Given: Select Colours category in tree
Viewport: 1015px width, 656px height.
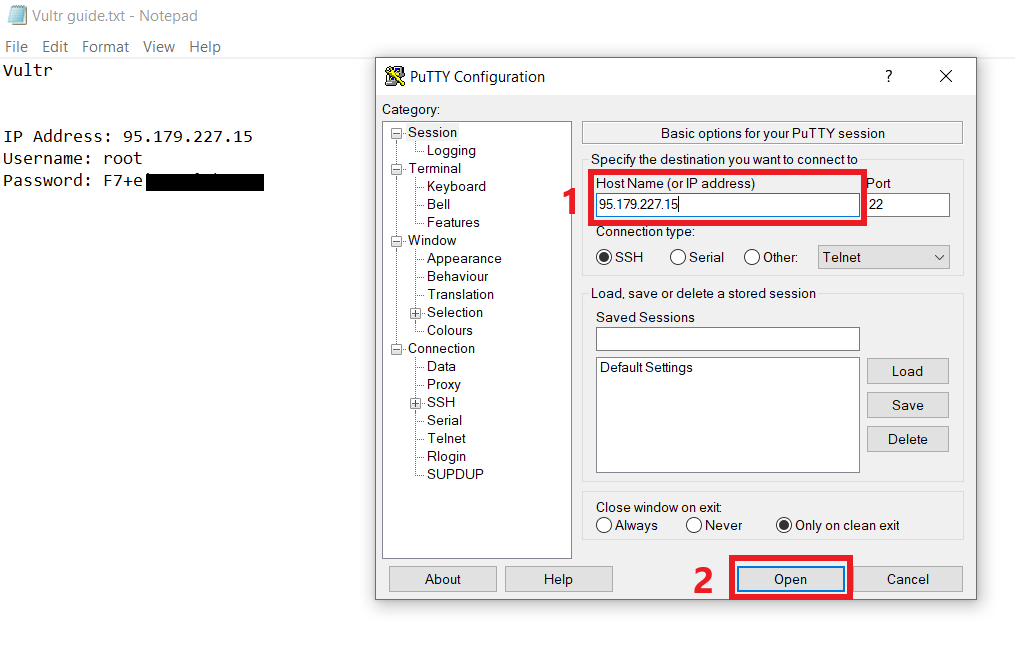Looking at the screenshot, I should (450, 330).
